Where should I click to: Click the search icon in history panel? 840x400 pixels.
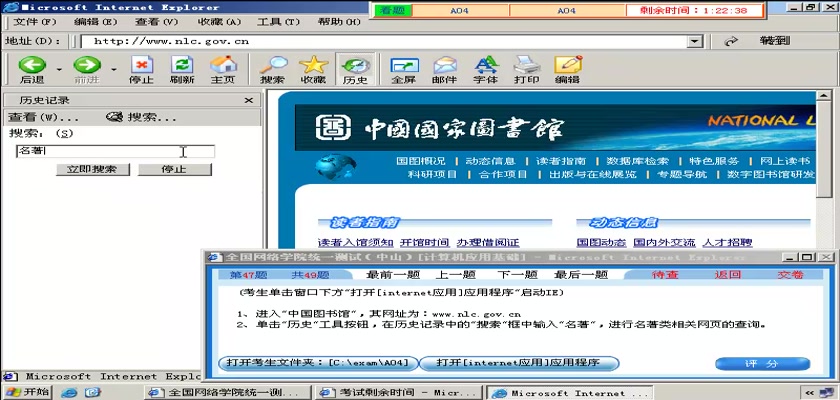[114, 117]
